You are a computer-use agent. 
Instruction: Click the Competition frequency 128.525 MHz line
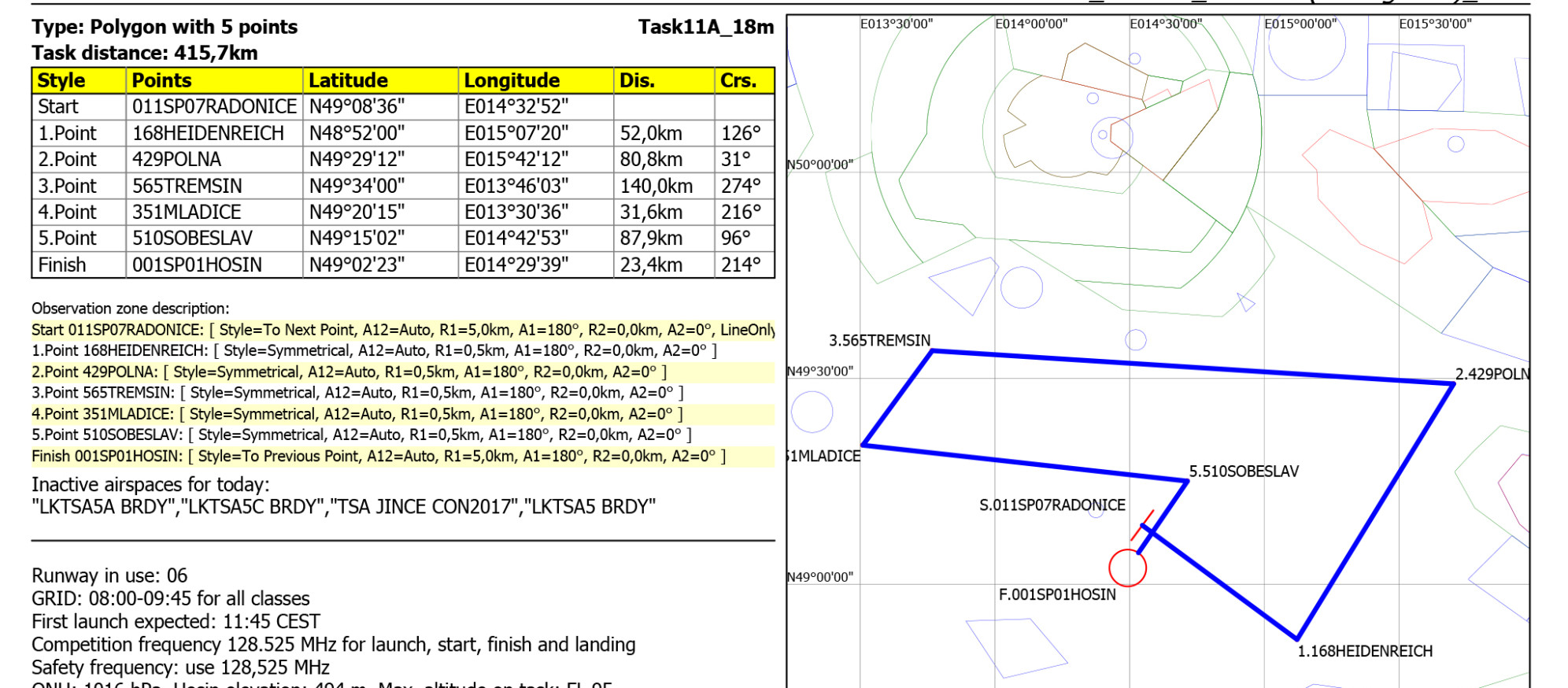[333, 645]
